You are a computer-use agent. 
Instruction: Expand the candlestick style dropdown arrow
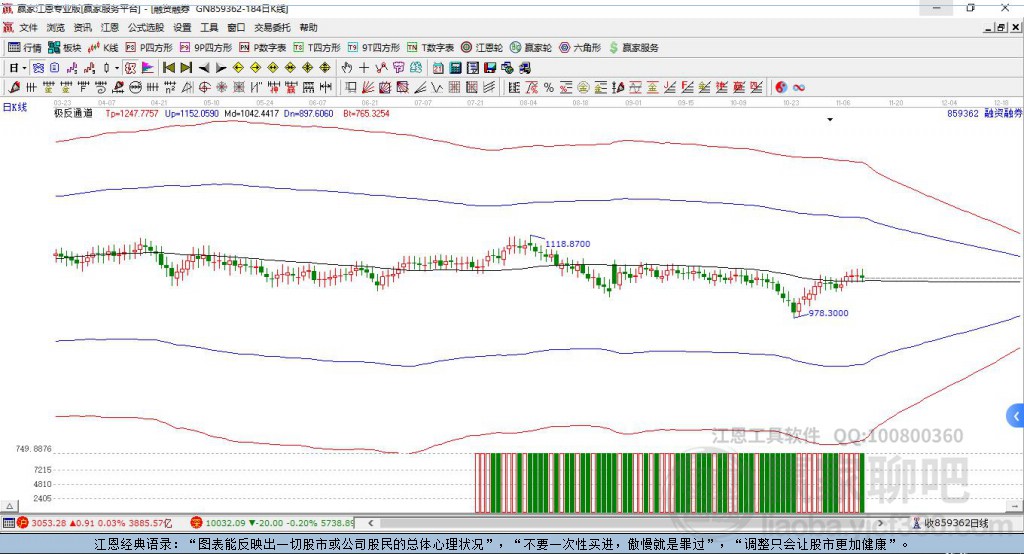coord(117,68)
